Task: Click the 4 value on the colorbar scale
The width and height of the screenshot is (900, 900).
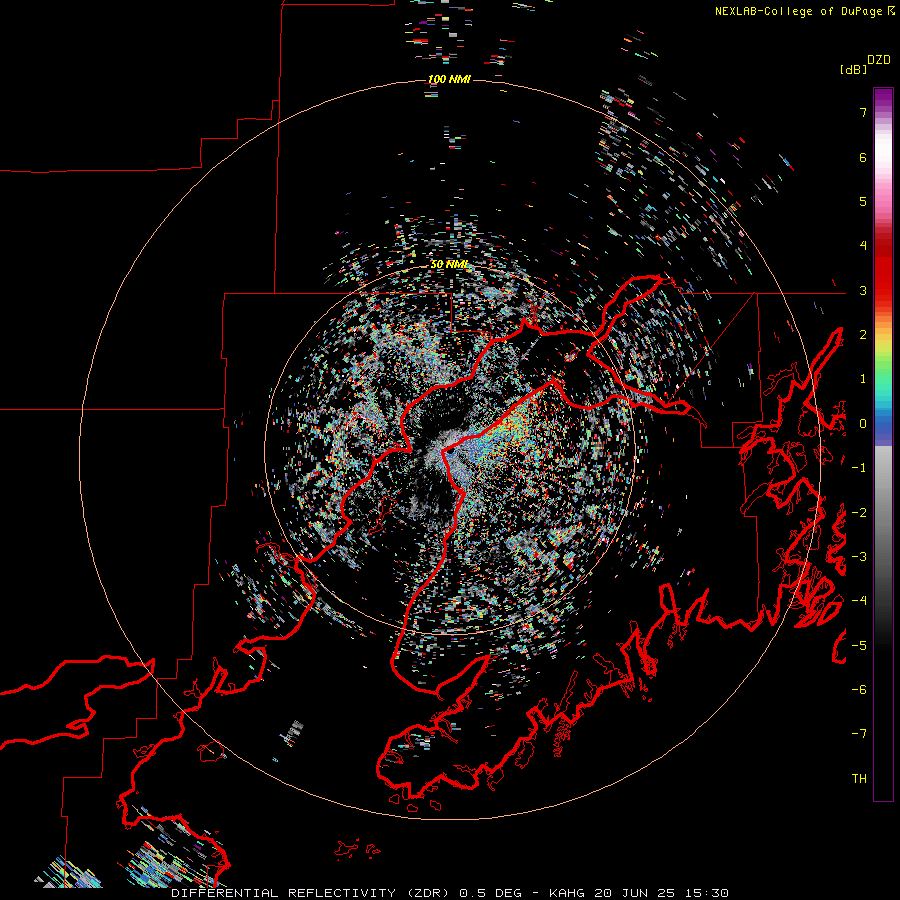Action: point(863,246)
